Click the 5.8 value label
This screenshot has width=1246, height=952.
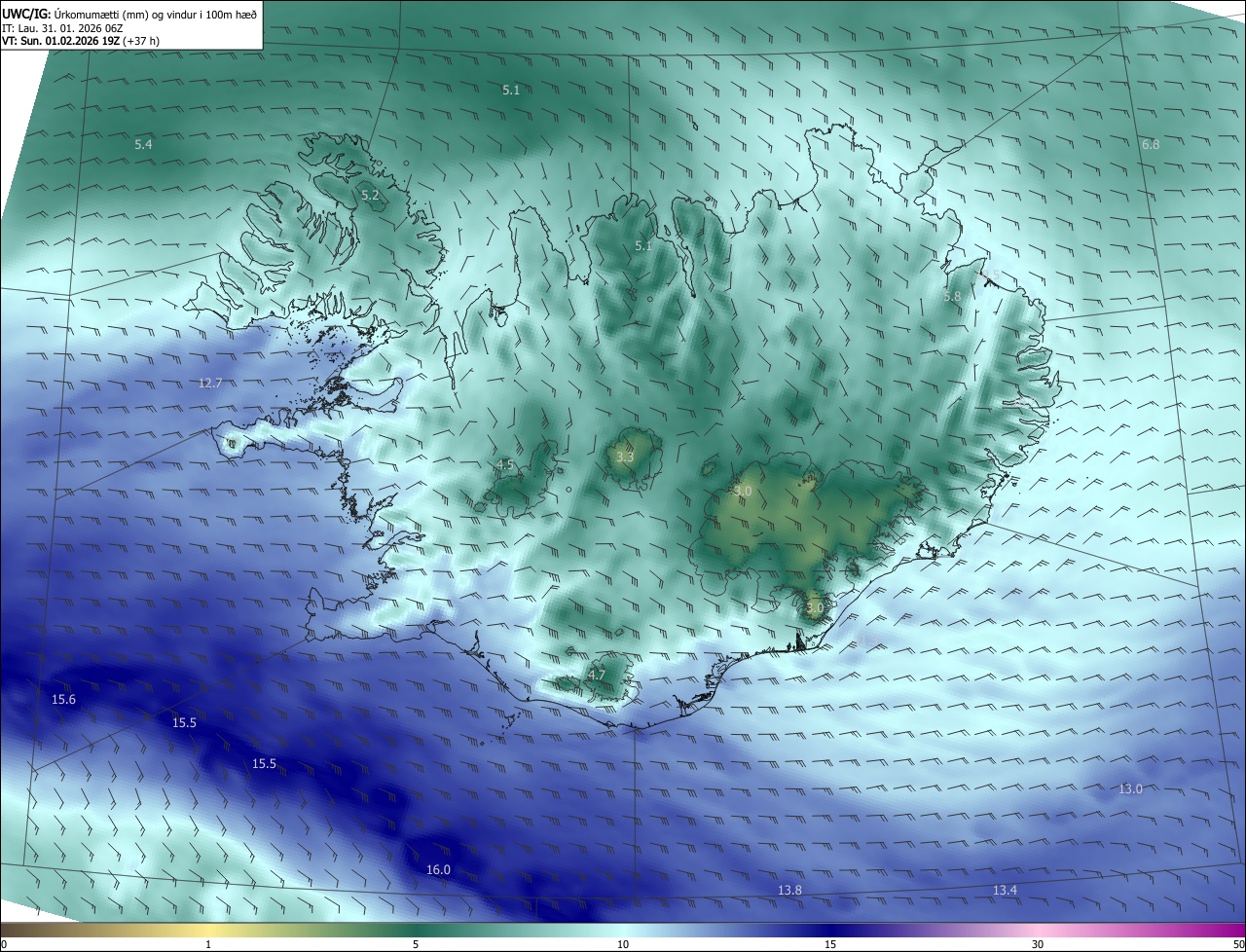[952, 296]
